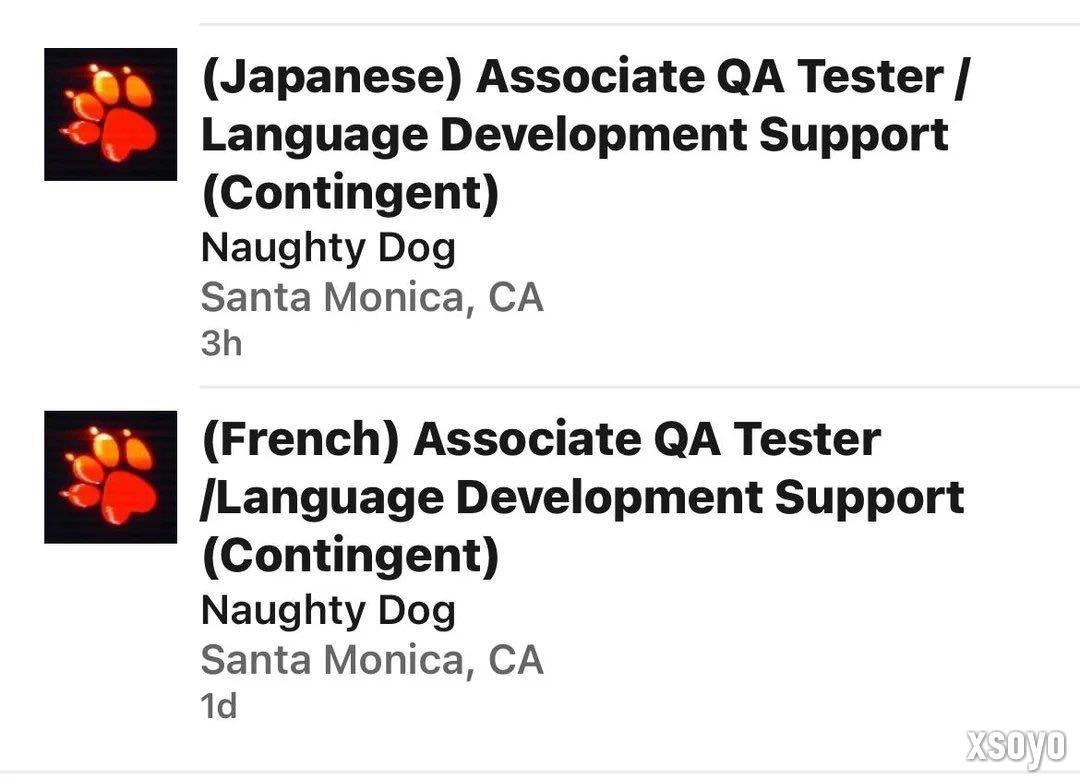Tap "/Language Development Support" in the French listing
This screenshot has height=779, width=1080.
[582, 497]
